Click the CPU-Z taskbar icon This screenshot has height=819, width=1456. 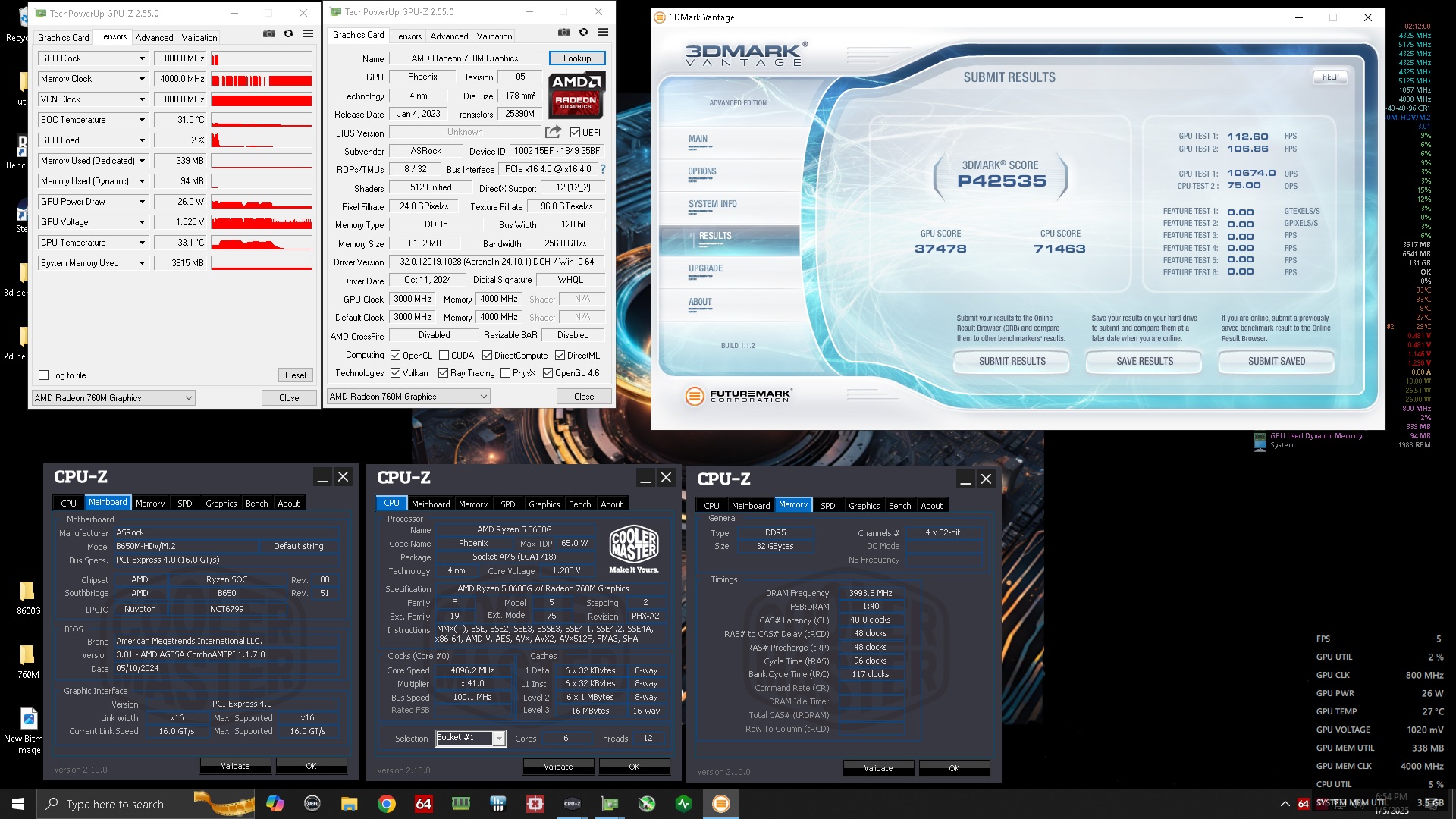pos(573,804)
